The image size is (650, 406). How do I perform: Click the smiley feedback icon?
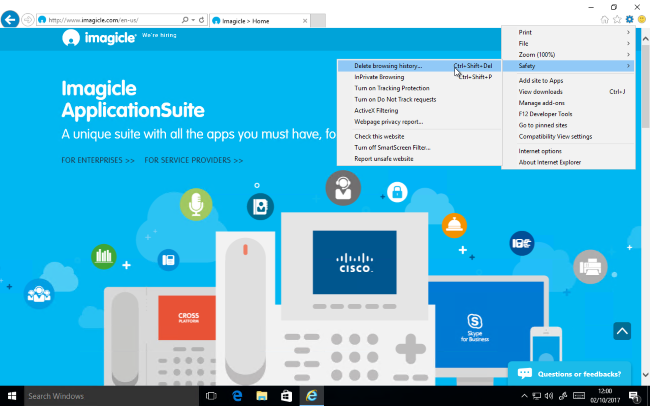[642, 19]
